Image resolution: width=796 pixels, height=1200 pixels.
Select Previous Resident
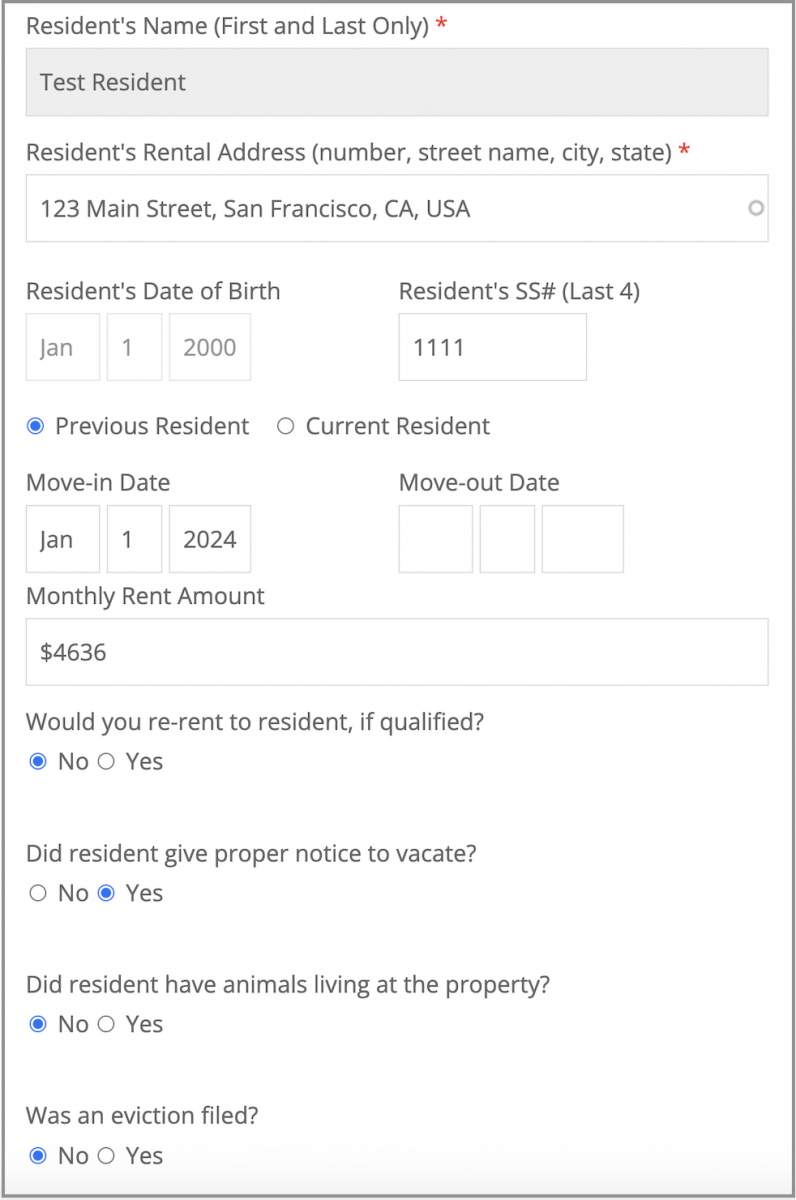click(35, 426)
